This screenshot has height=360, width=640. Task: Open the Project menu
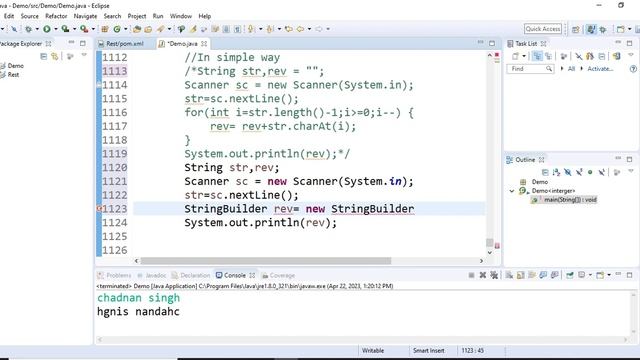(137, 16)
